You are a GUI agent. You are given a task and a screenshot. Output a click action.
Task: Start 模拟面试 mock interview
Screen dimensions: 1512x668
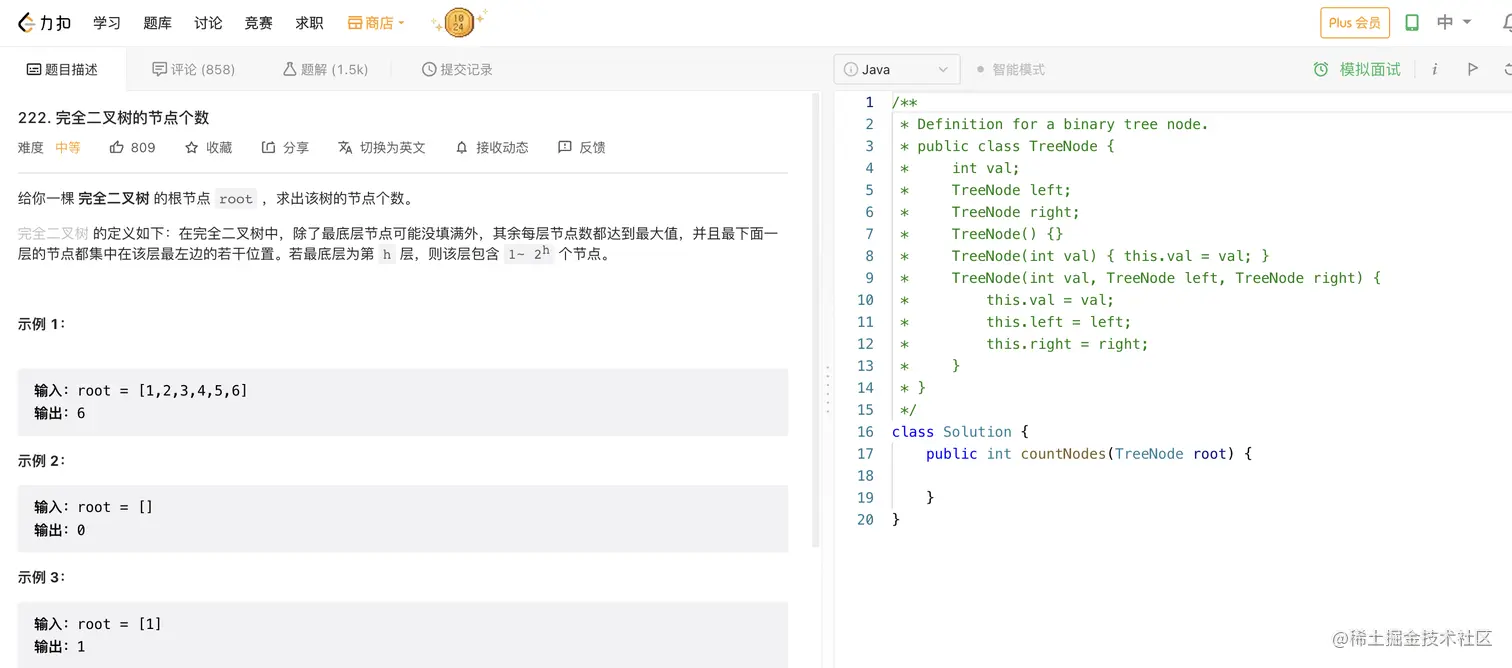[1357, 69]
